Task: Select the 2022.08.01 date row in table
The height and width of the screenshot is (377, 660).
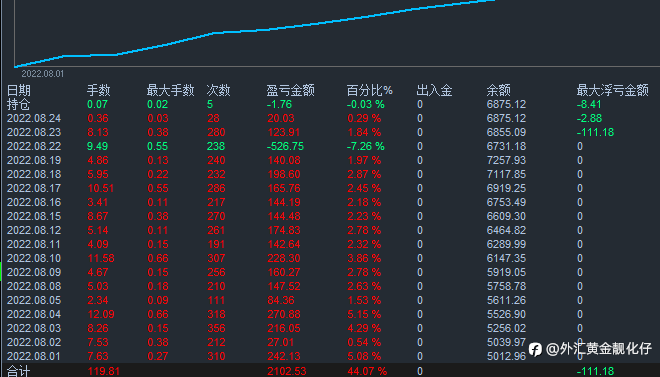Action: coord(34,356)
